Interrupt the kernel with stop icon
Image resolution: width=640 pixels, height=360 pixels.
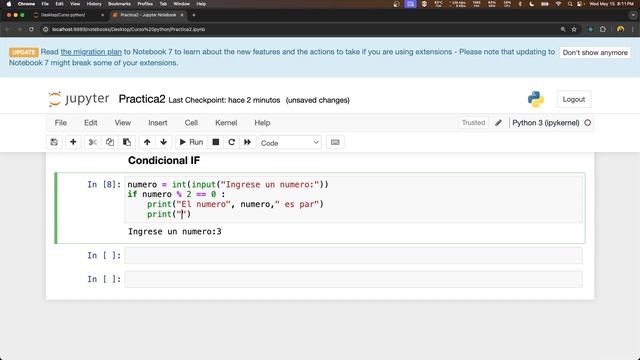(216, 142)
